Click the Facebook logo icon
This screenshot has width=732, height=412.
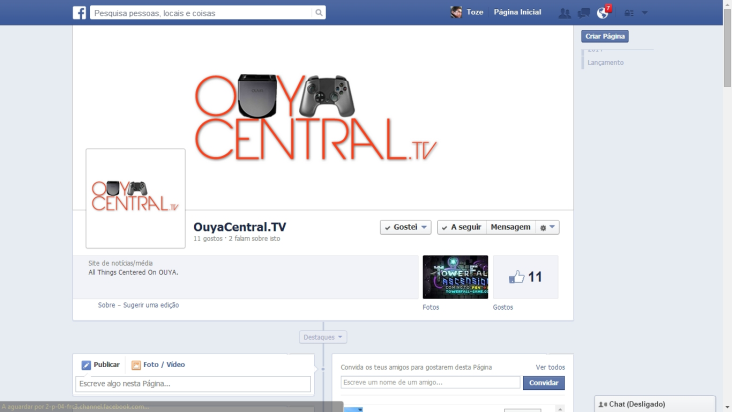pyautogui.click(x=79, y=13)
